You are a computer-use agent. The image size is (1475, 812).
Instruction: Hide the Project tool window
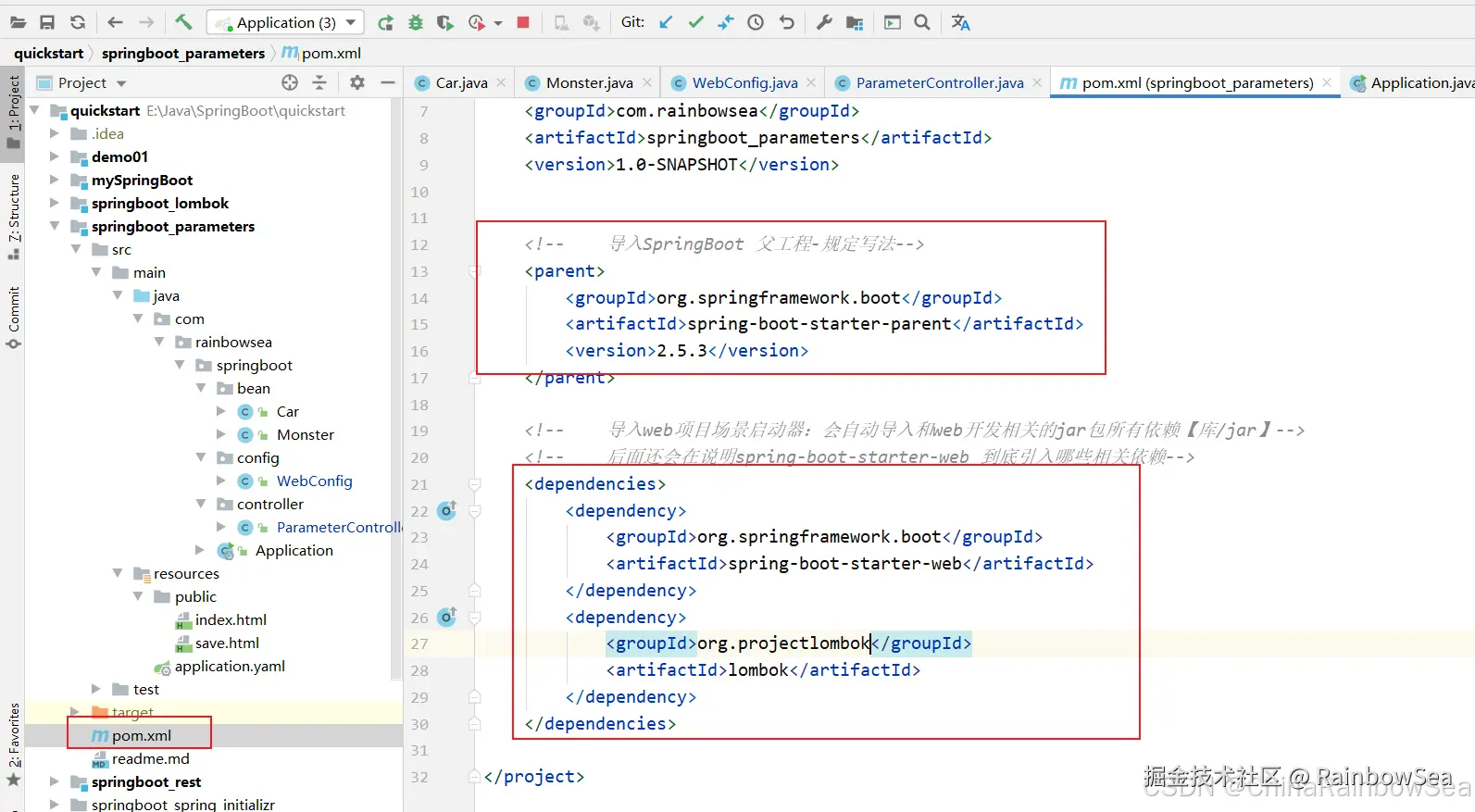[388, 82]
